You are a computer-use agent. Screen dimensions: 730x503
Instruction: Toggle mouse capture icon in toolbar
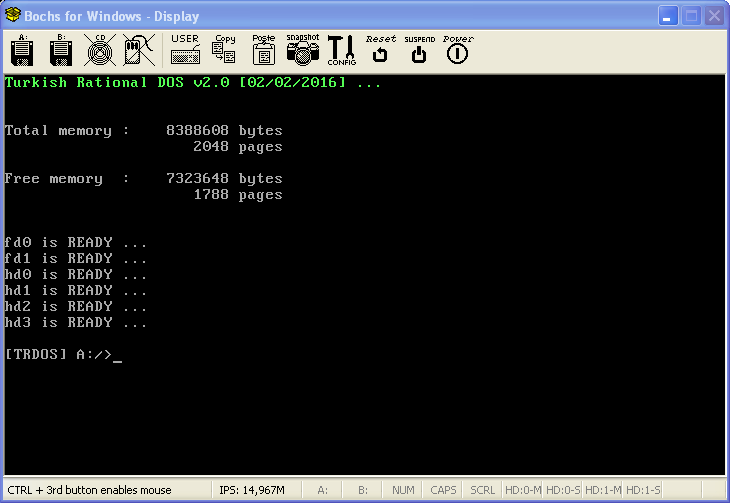[x=136, y=51]
